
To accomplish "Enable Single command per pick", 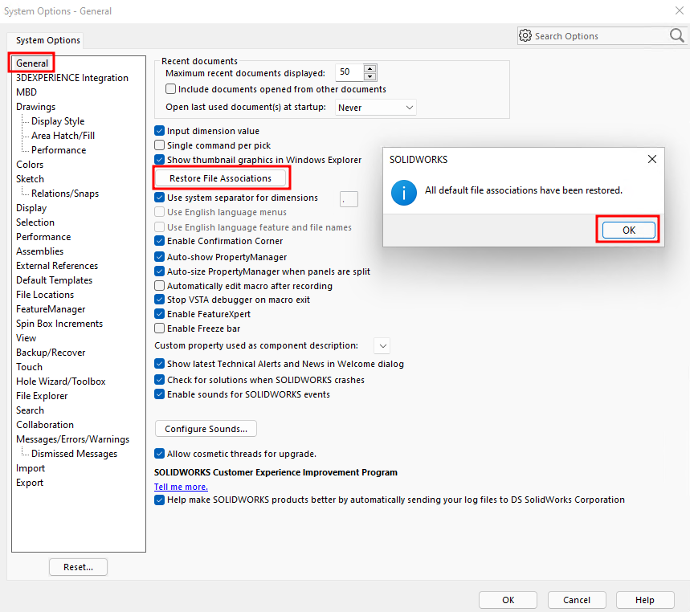I will coord(160,145).
